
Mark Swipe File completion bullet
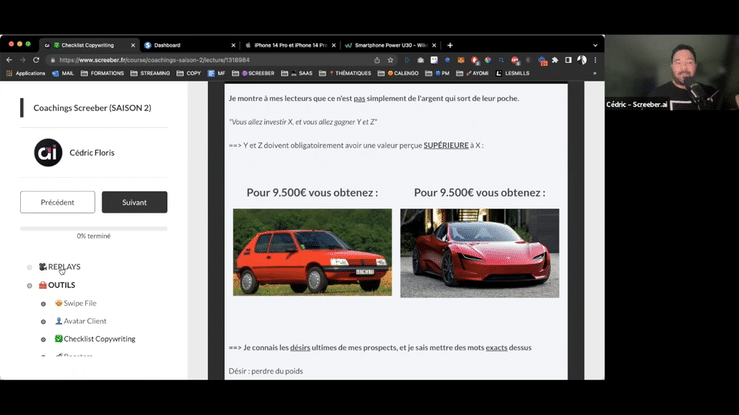point(43,304)
